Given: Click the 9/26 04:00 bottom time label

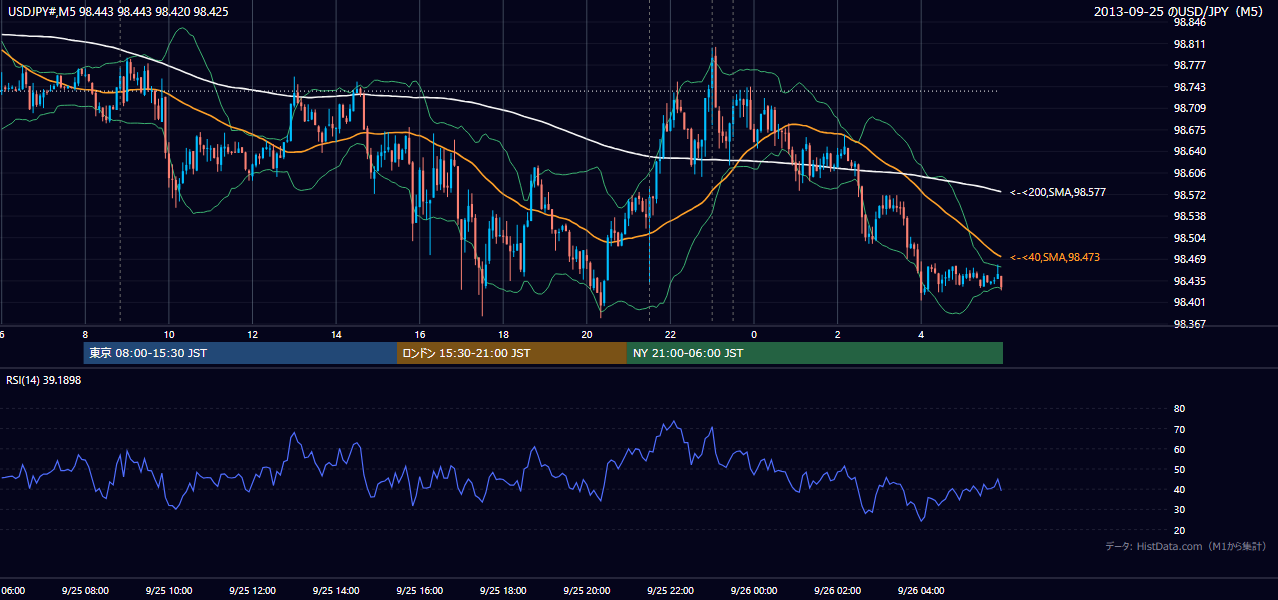Looking at the screenshot, I should [921, 590].
